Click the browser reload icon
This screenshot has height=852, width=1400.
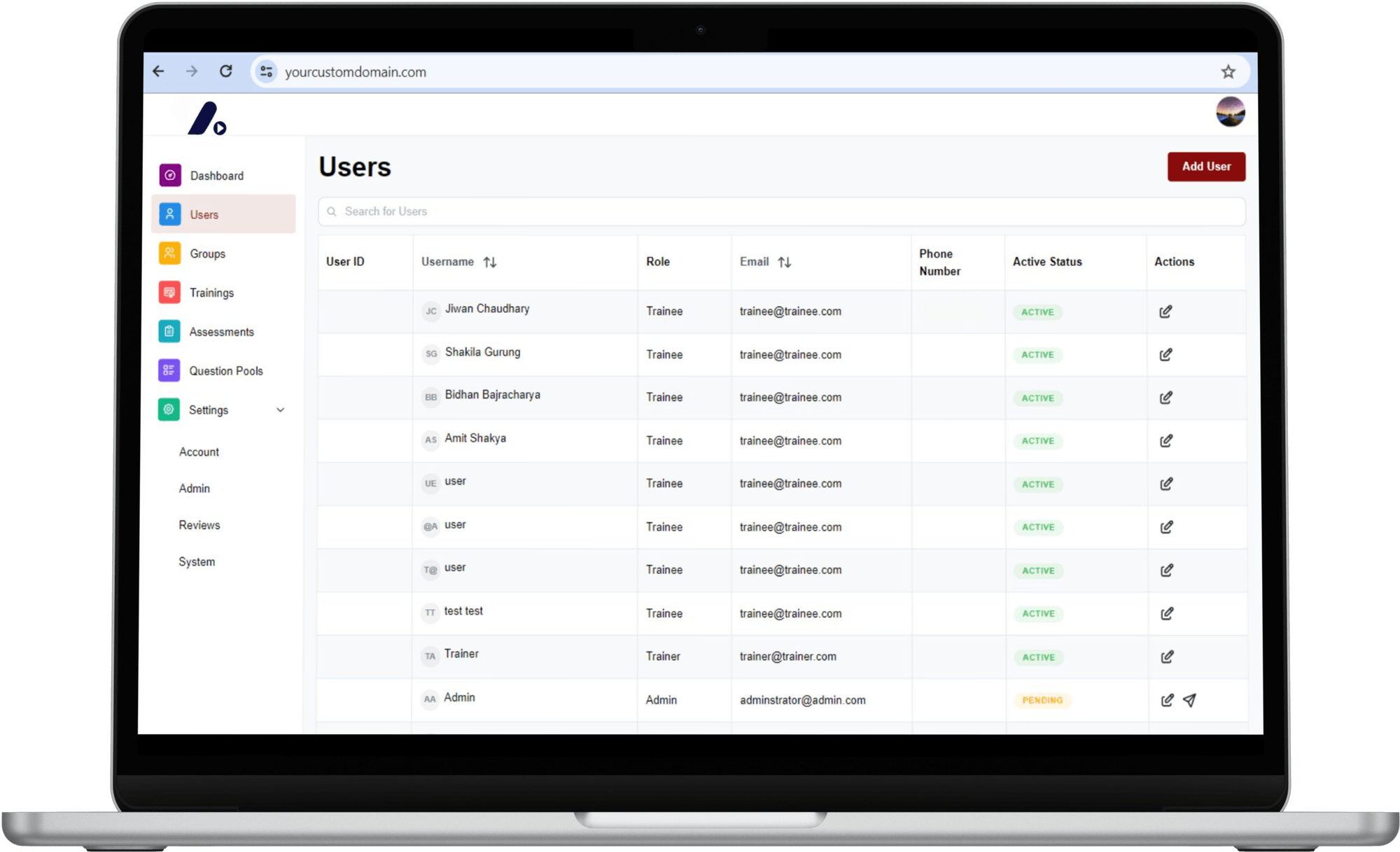click(x=225, y=71)
